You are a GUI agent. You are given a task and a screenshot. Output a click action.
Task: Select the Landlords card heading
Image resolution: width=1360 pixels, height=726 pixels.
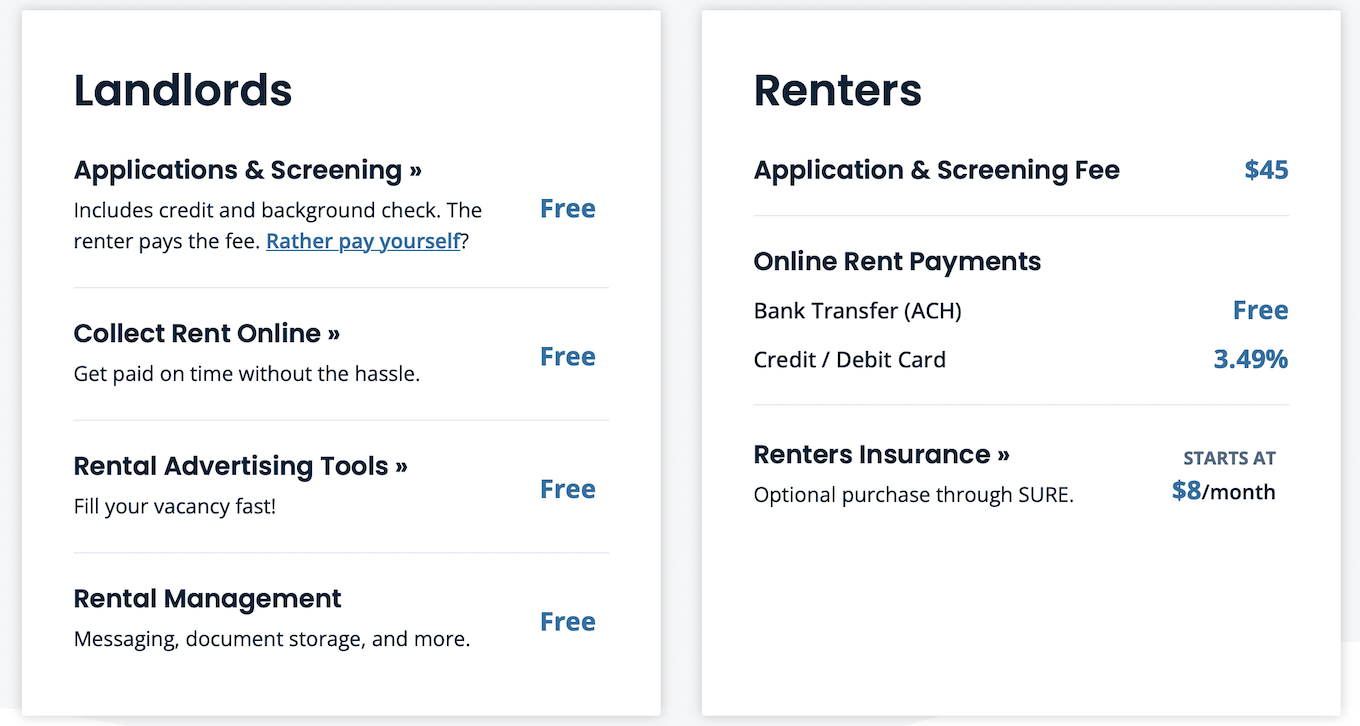[x=183, y=90]
